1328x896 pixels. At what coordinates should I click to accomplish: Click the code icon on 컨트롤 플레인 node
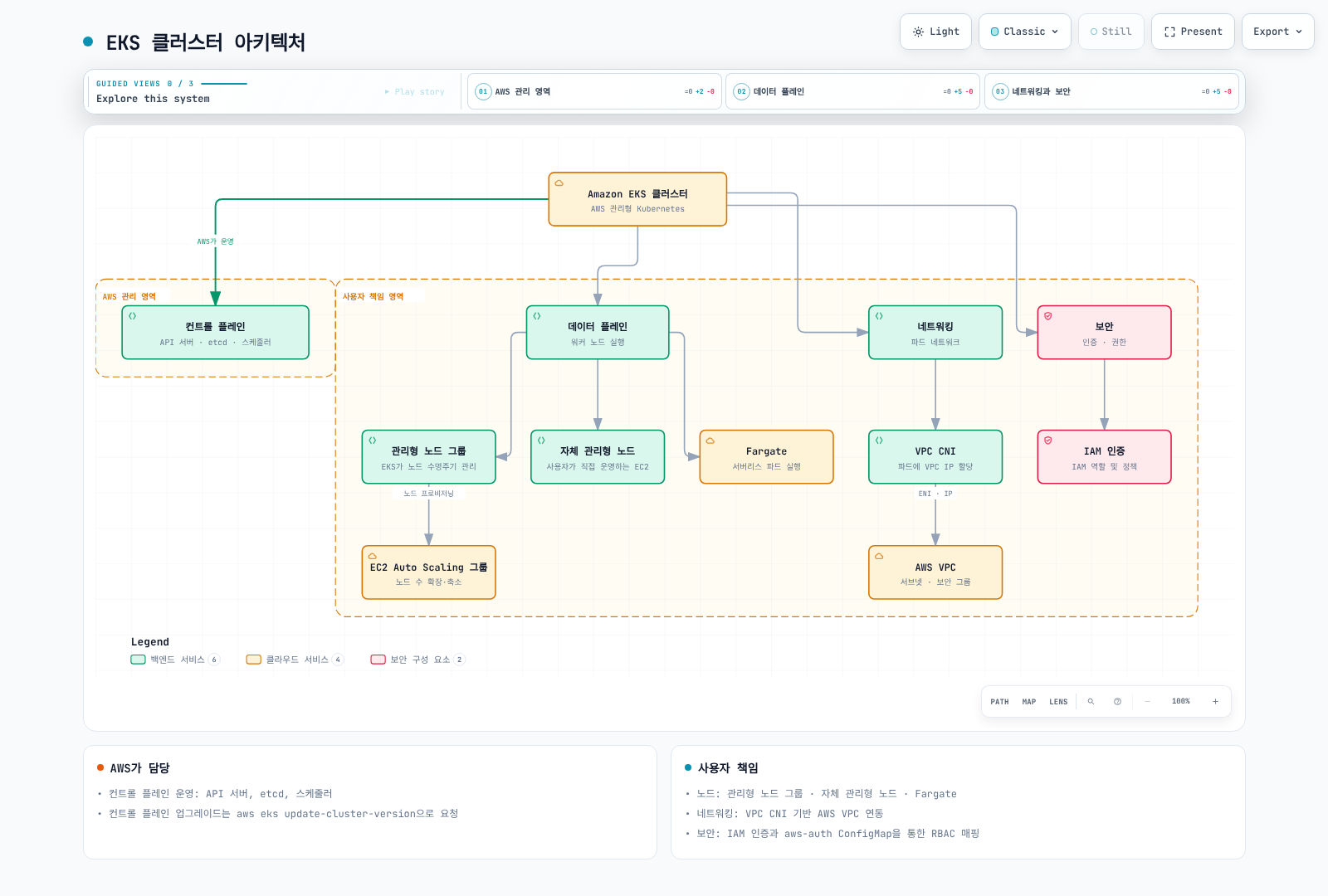click(x=132, y=316)
